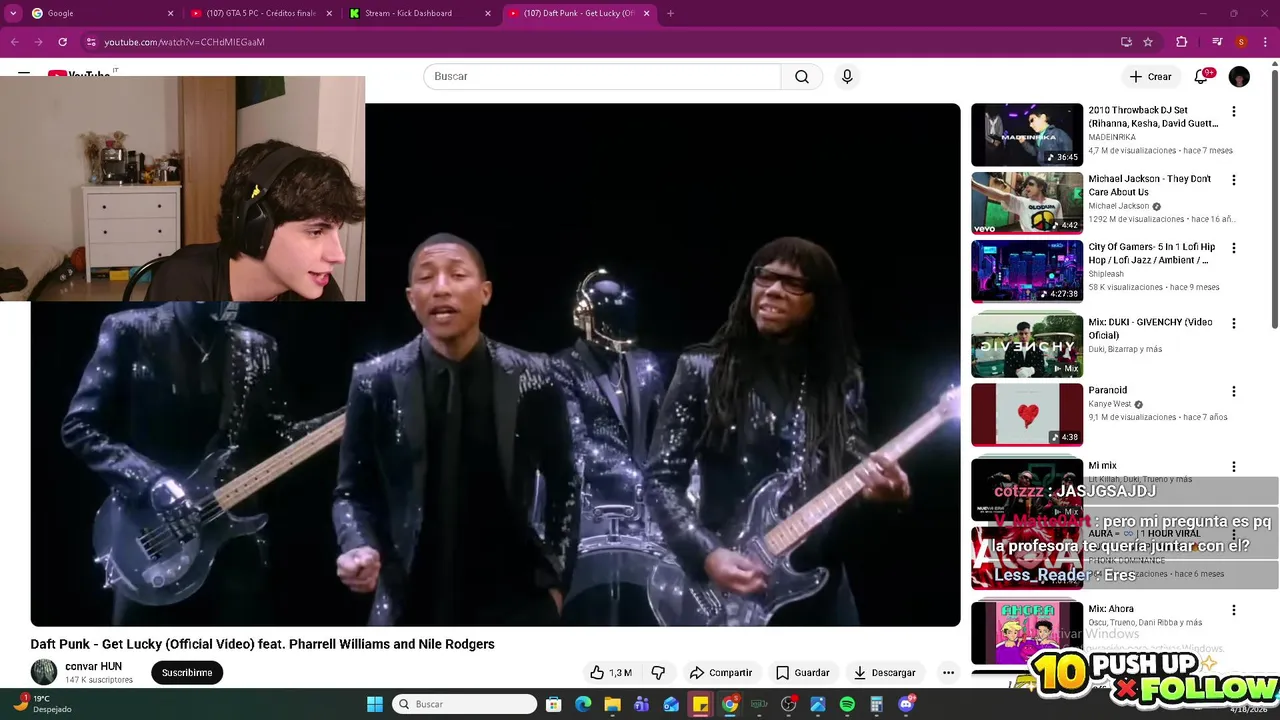Click the Descargar download button
The image size is (1280, 720).
tap(884, 673)
